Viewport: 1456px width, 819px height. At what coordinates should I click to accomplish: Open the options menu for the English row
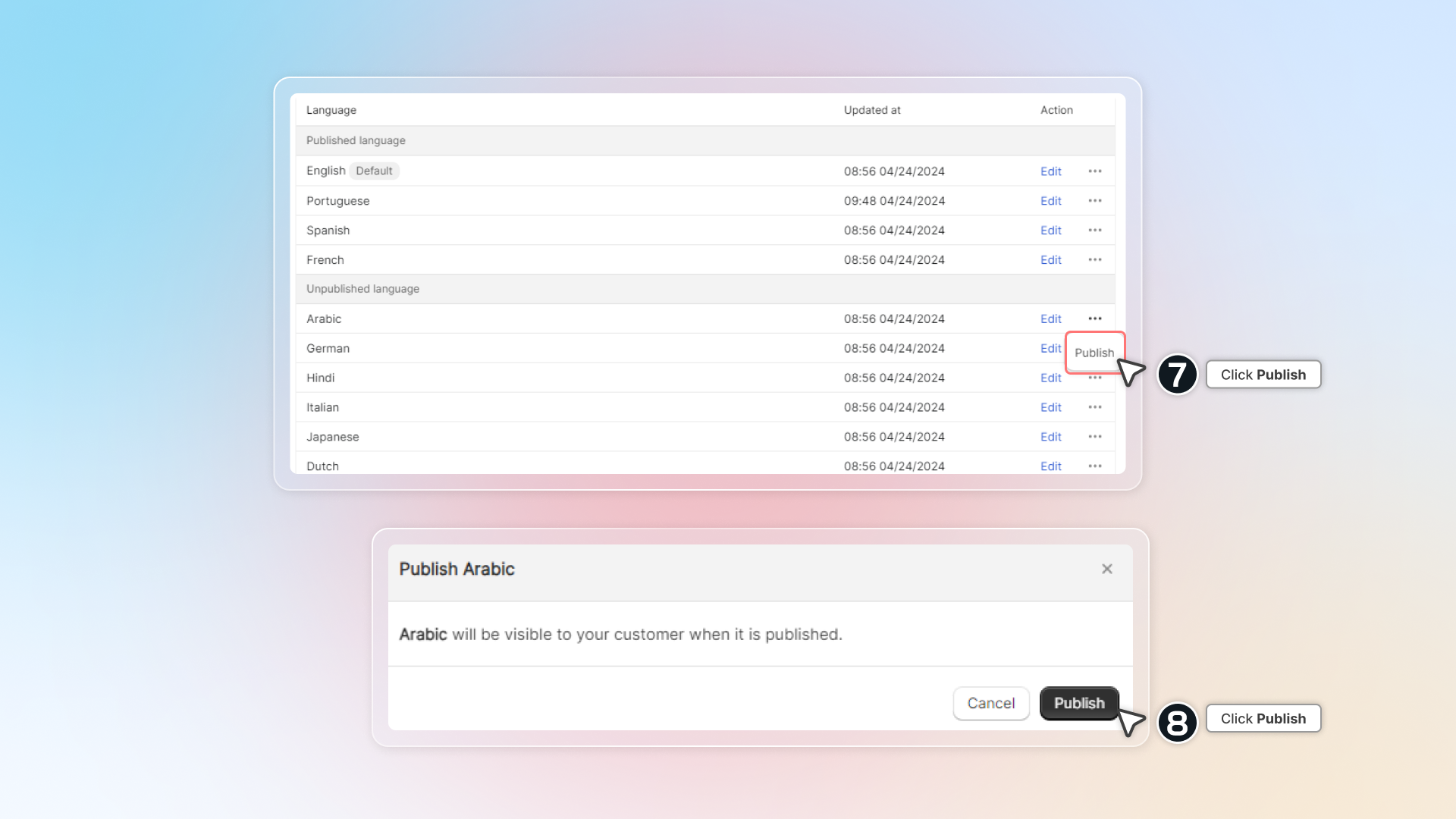tap(1095, 171)
